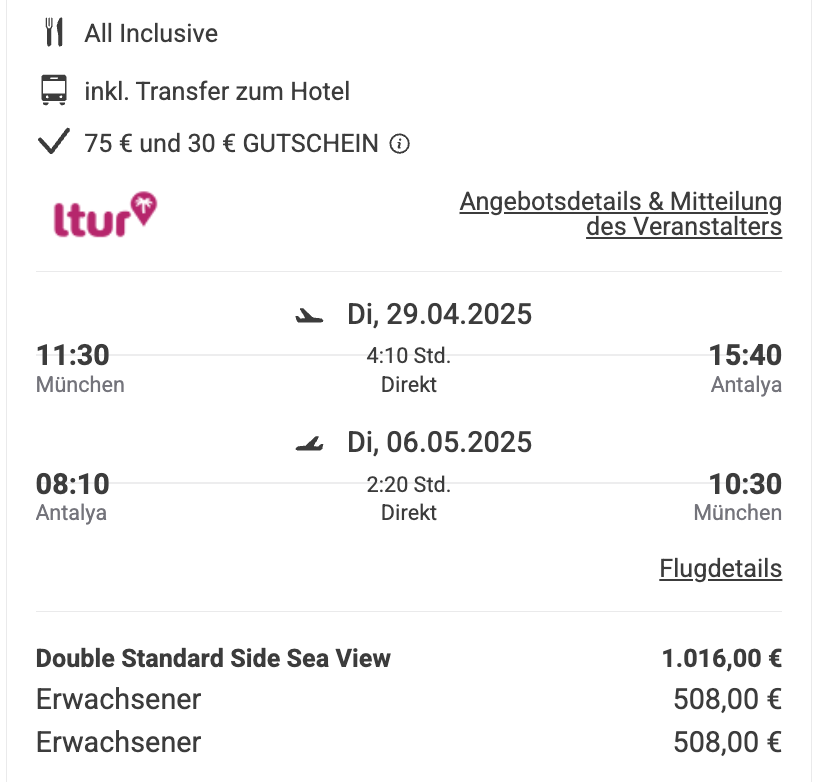Click the fork and knife meal icon

pyautogui.click(x=54, y=33)
